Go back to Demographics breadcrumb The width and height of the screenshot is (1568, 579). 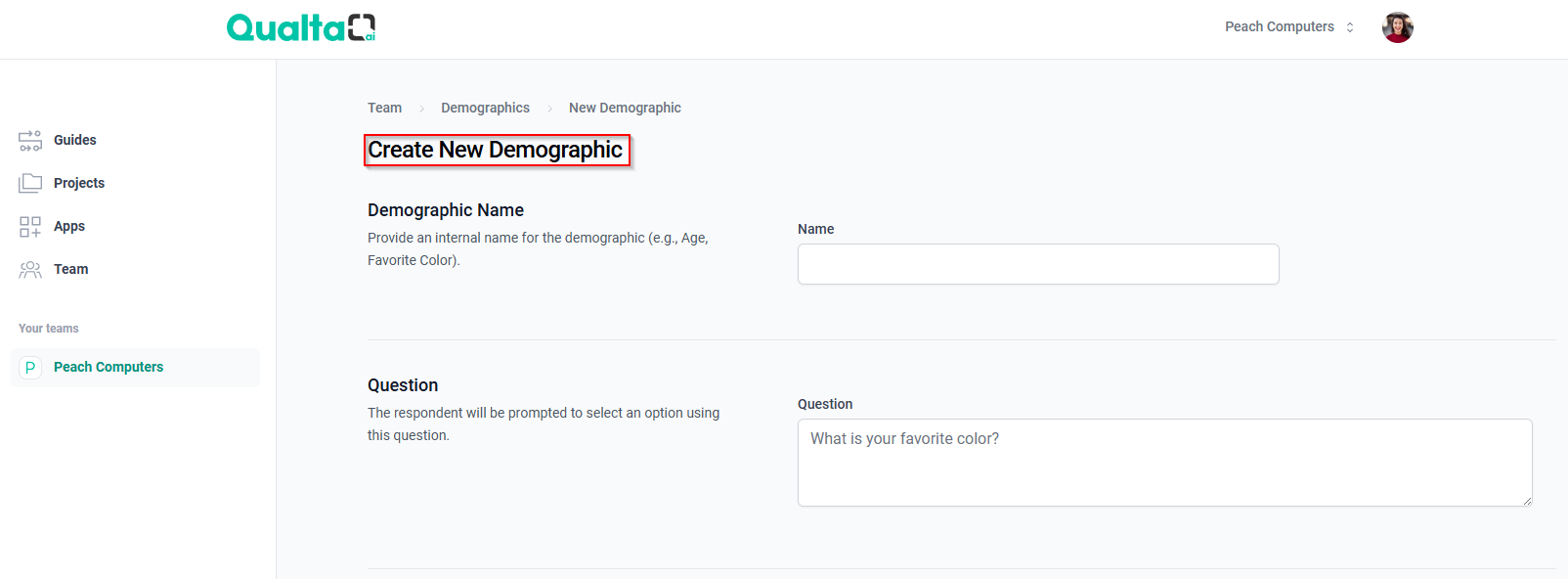[x=485, y=108]
